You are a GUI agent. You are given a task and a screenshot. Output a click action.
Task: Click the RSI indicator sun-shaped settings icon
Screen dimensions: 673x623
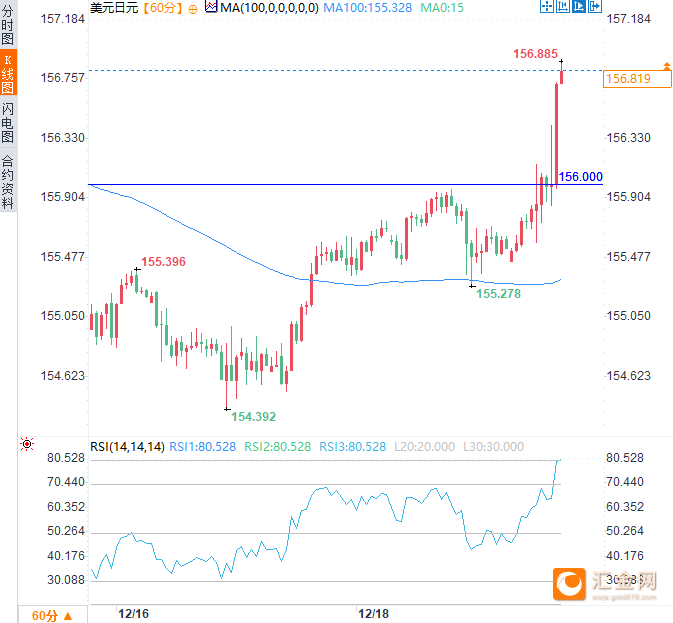point(27,444)
